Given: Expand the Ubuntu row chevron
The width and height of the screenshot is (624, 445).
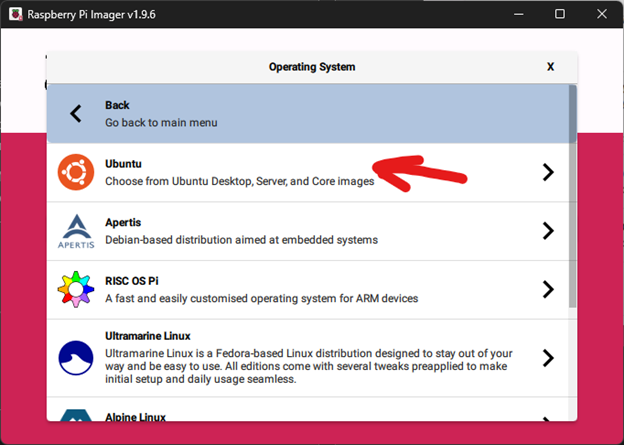Looking at the screenshot, I should [548, 172].
